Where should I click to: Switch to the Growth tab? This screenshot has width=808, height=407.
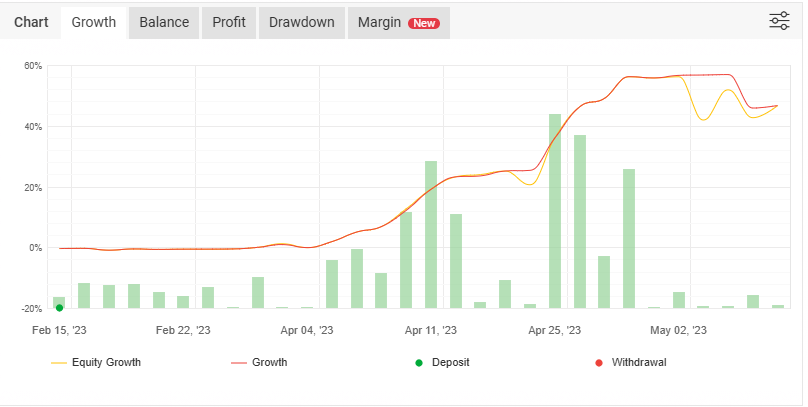(94, 22)
